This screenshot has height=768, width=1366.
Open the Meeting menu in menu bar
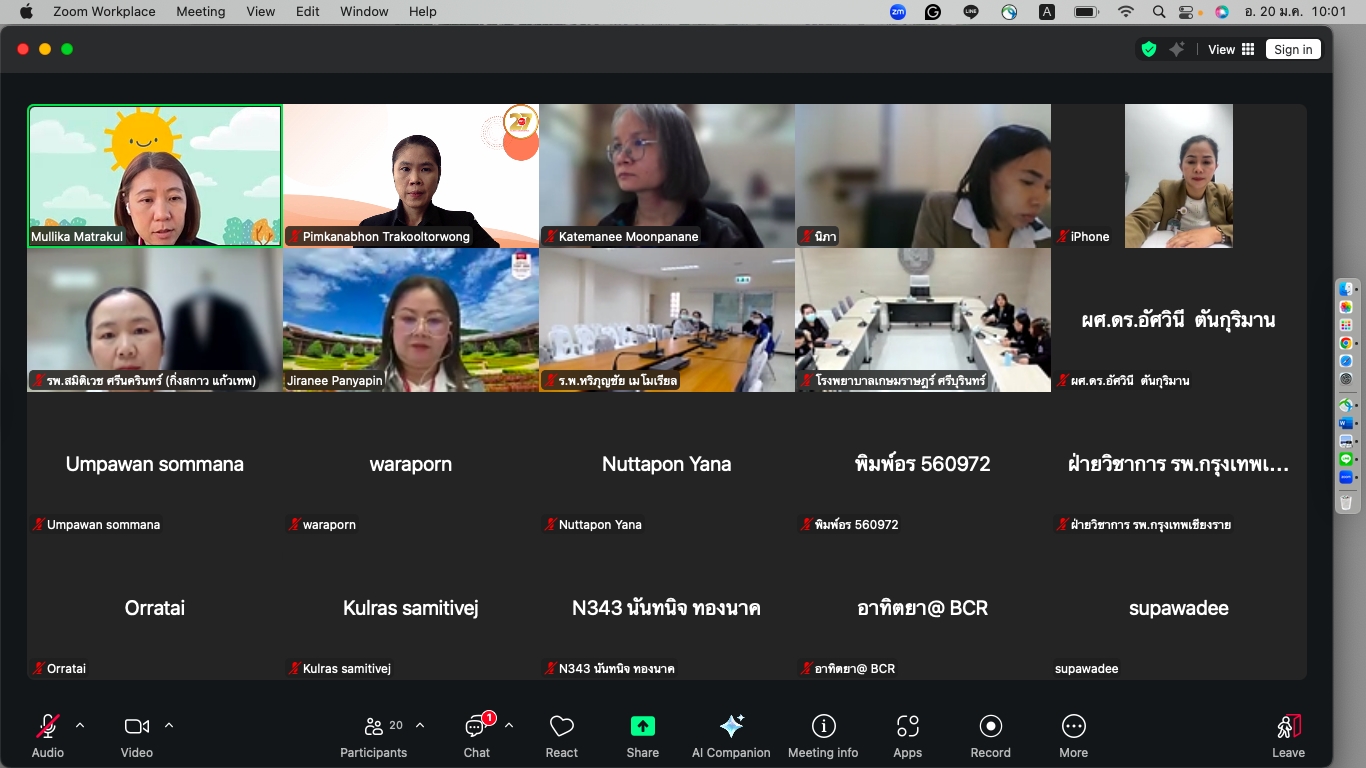(x=200, y=12)
